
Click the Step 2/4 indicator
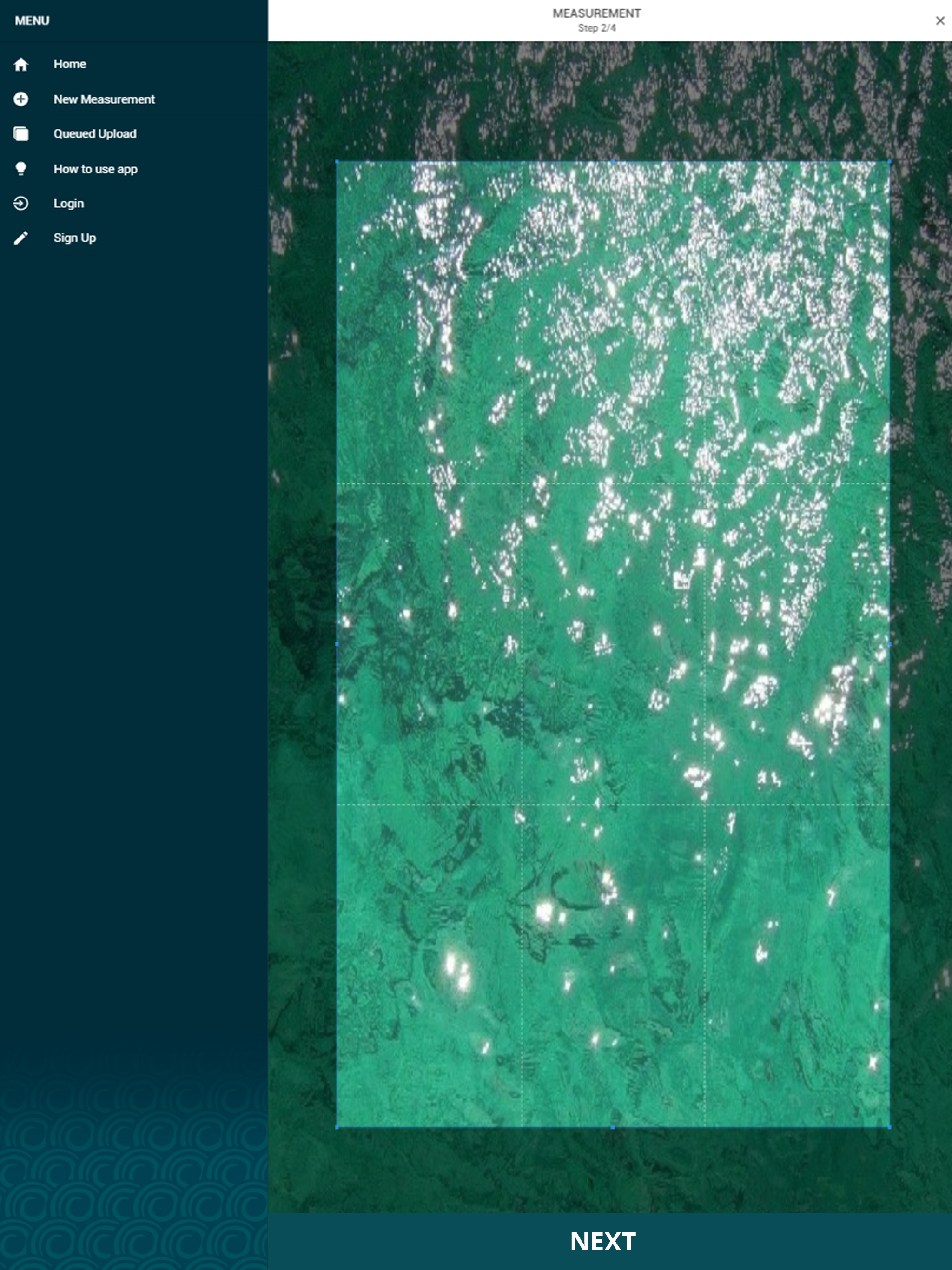596,28
